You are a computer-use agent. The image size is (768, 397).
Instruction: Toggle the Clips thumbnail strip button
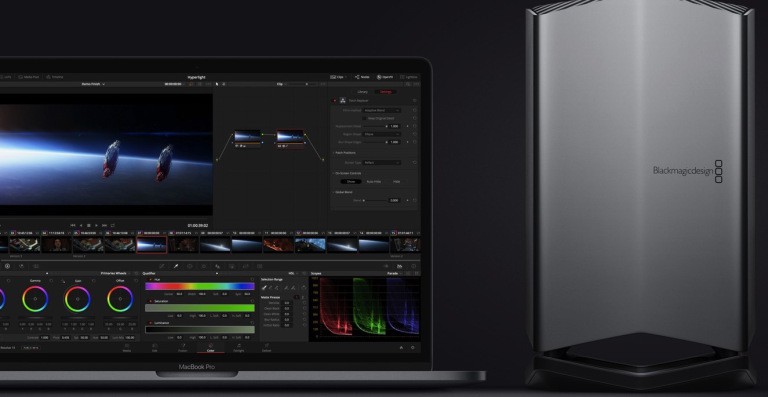[x=336, y=77]
